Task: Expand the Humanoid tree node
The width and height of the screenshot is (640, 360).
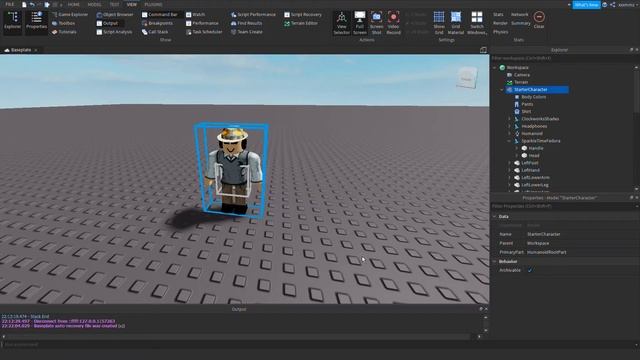Action: tap(509, 133)
